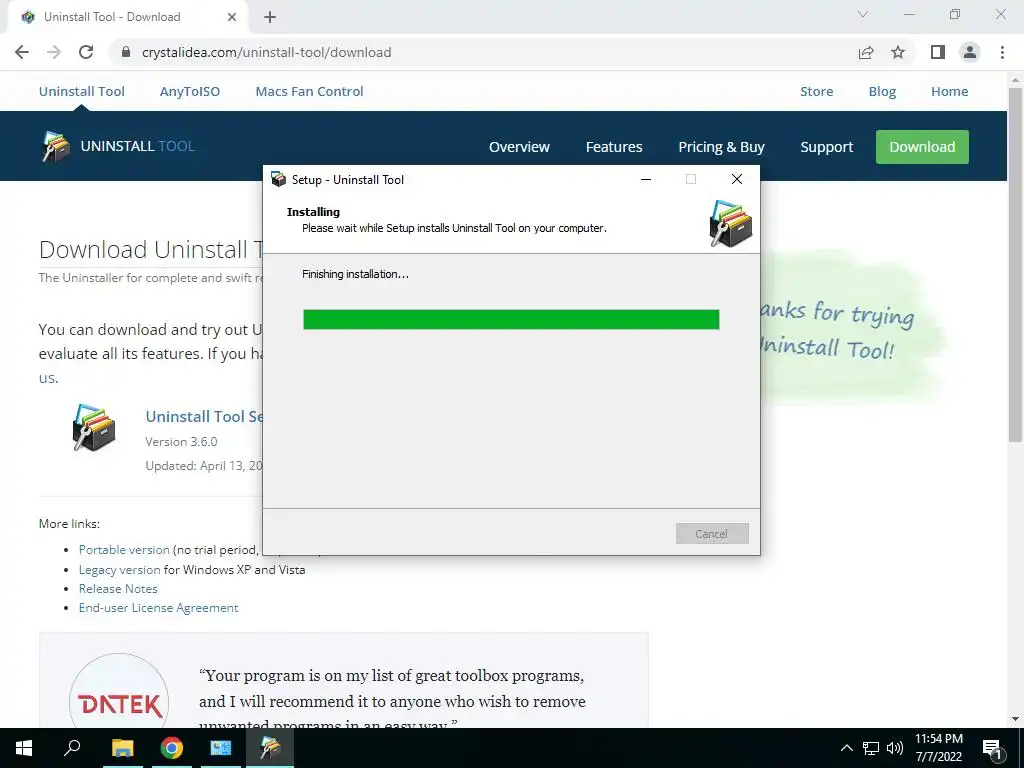Click Cancel in Setup dialog
The height and width of the screenshot is (768, 1024).
click(712, 534)
